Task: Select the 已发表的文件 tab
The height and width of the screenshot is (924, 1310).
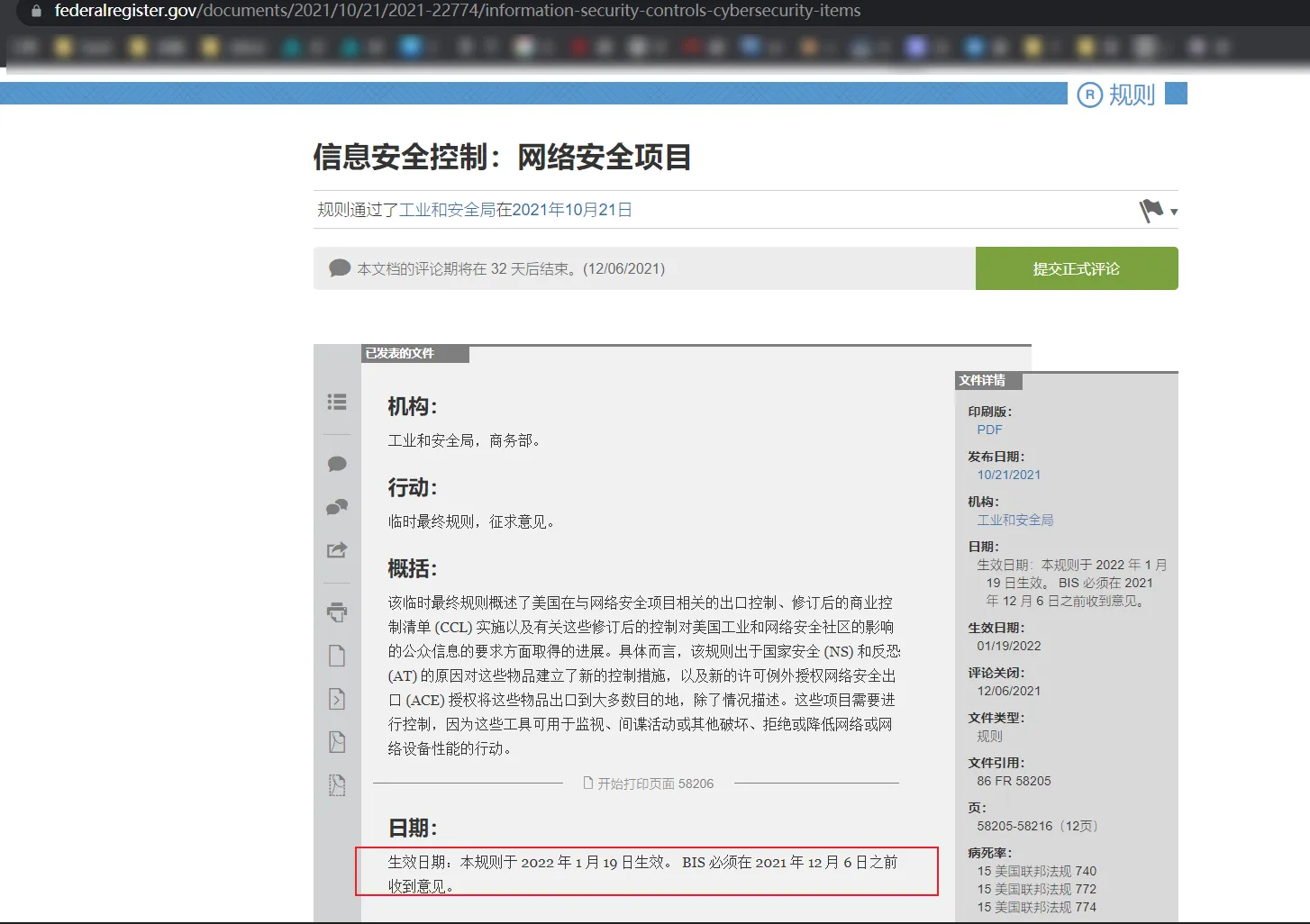Action: (x=400, y=353)
